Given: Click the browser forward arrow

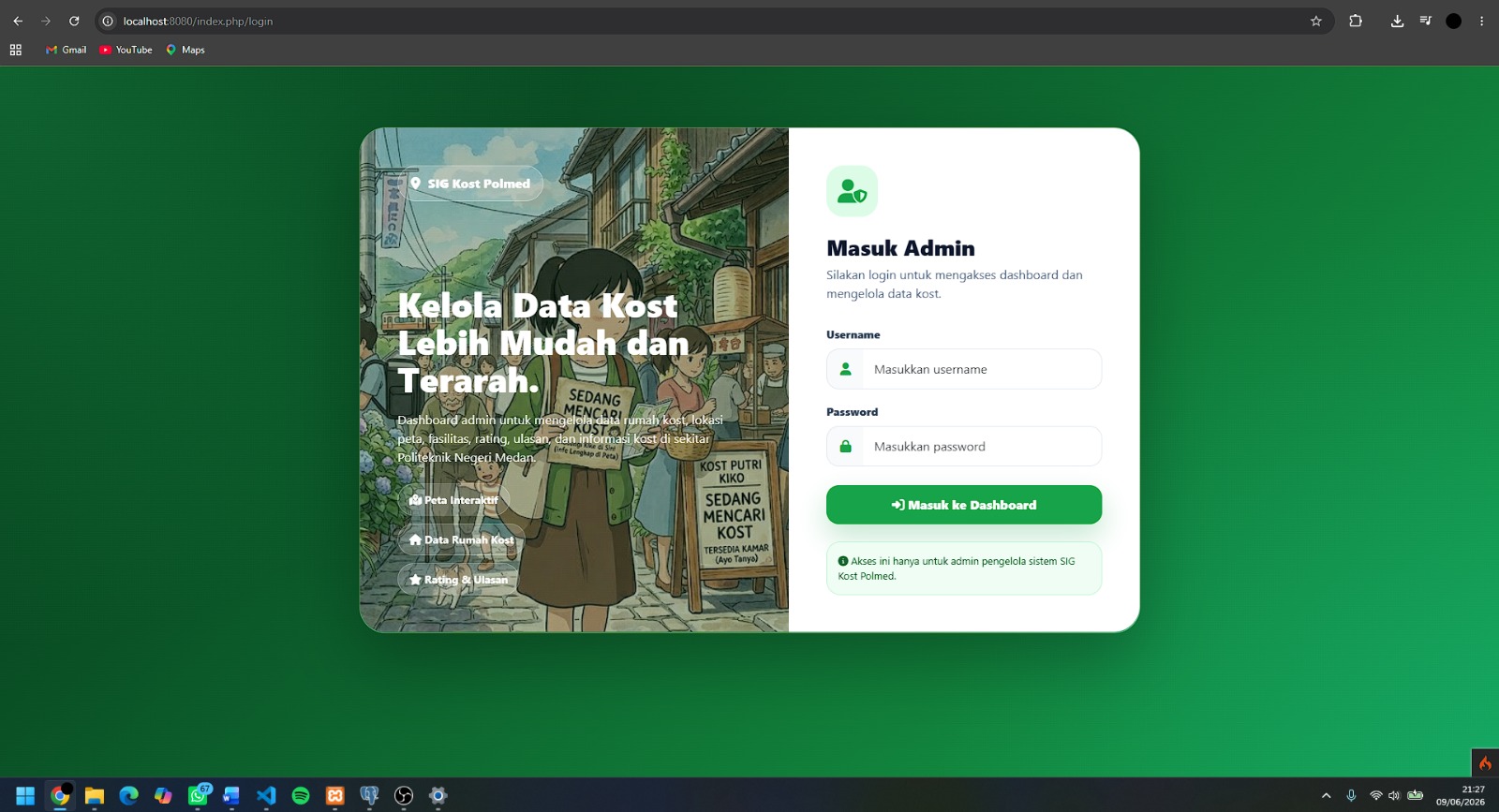Looking at the screenshot, I should pos(46,21).
